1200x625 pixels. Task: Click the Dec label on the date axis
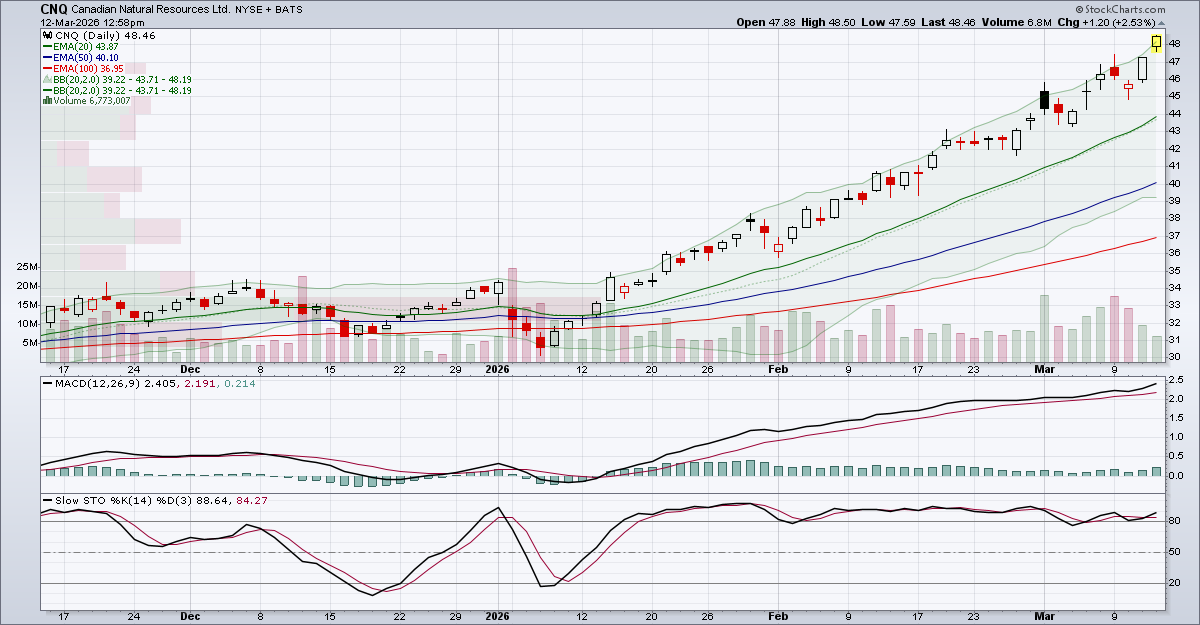(x=190, y=370)
